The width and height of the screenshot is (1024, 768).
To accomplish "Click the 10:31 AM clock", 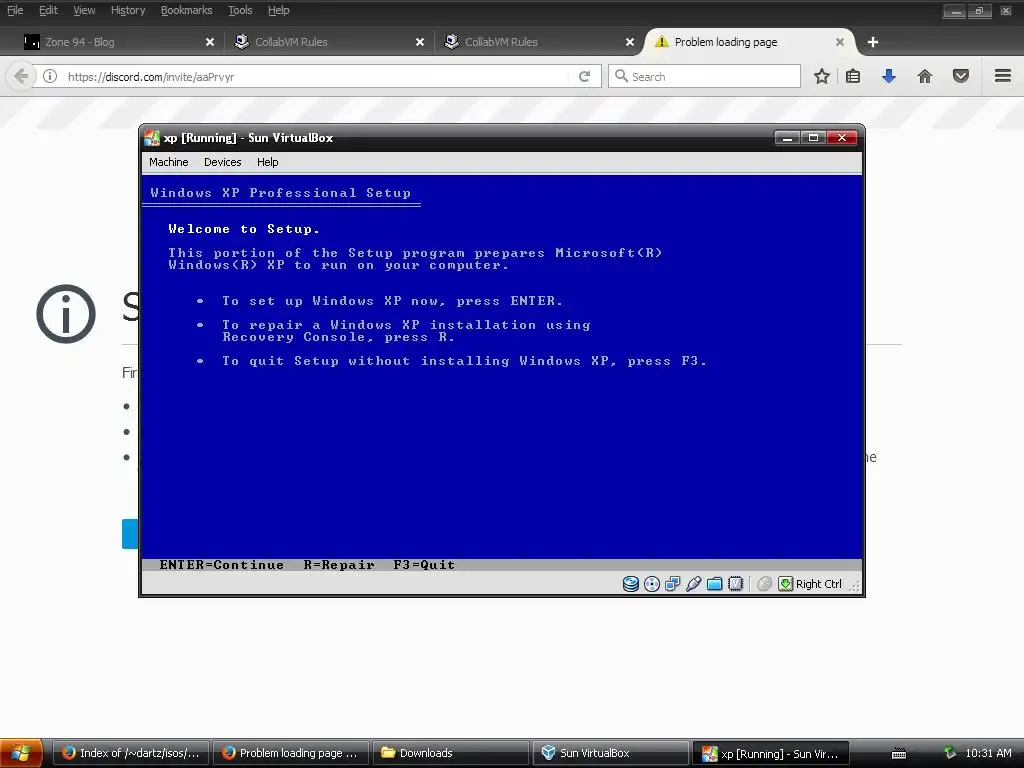I will (x=988, y=753).
